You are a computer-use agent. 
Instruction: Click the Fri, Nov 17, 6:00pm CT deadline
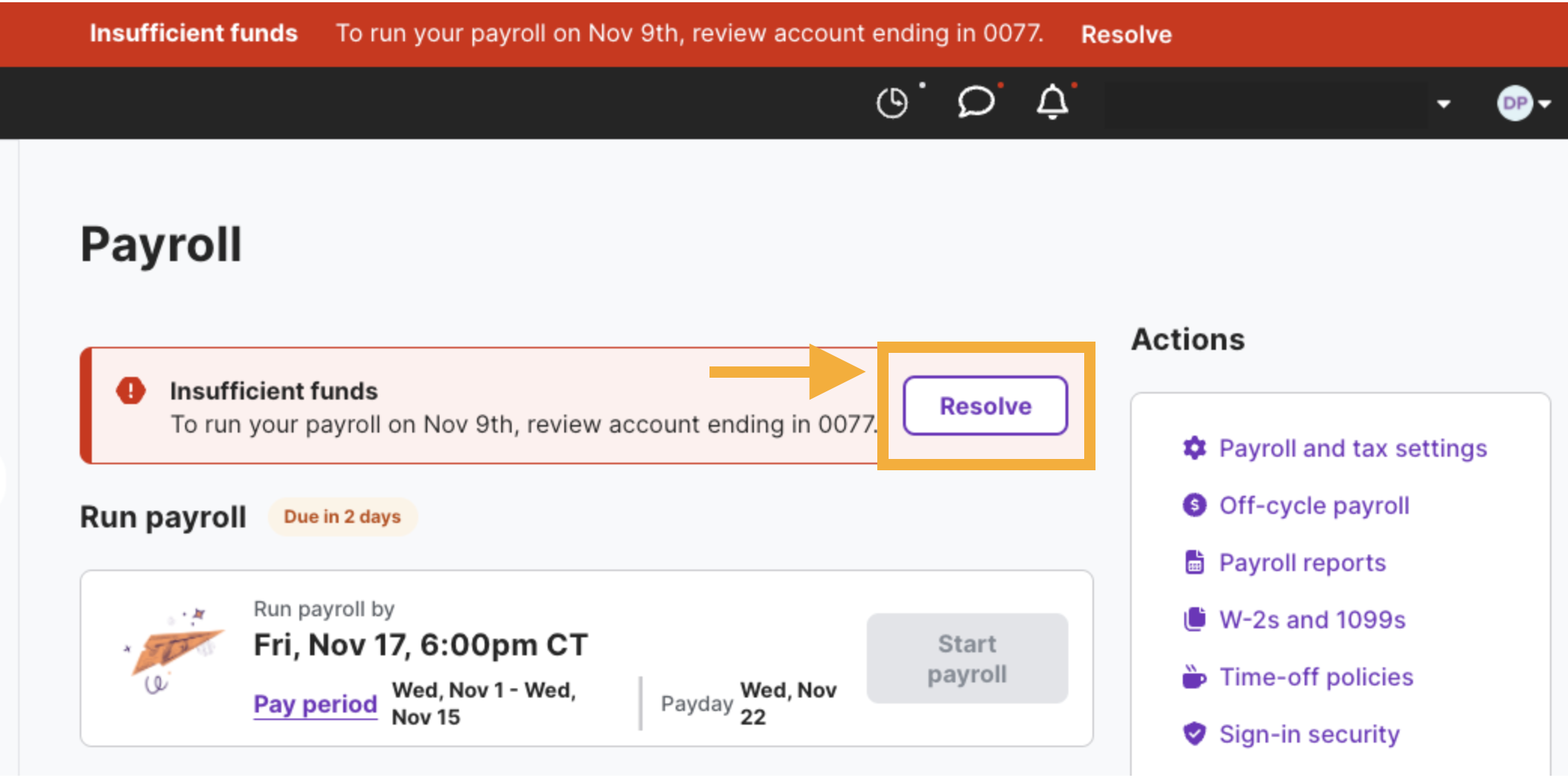[x=421, y=645]
